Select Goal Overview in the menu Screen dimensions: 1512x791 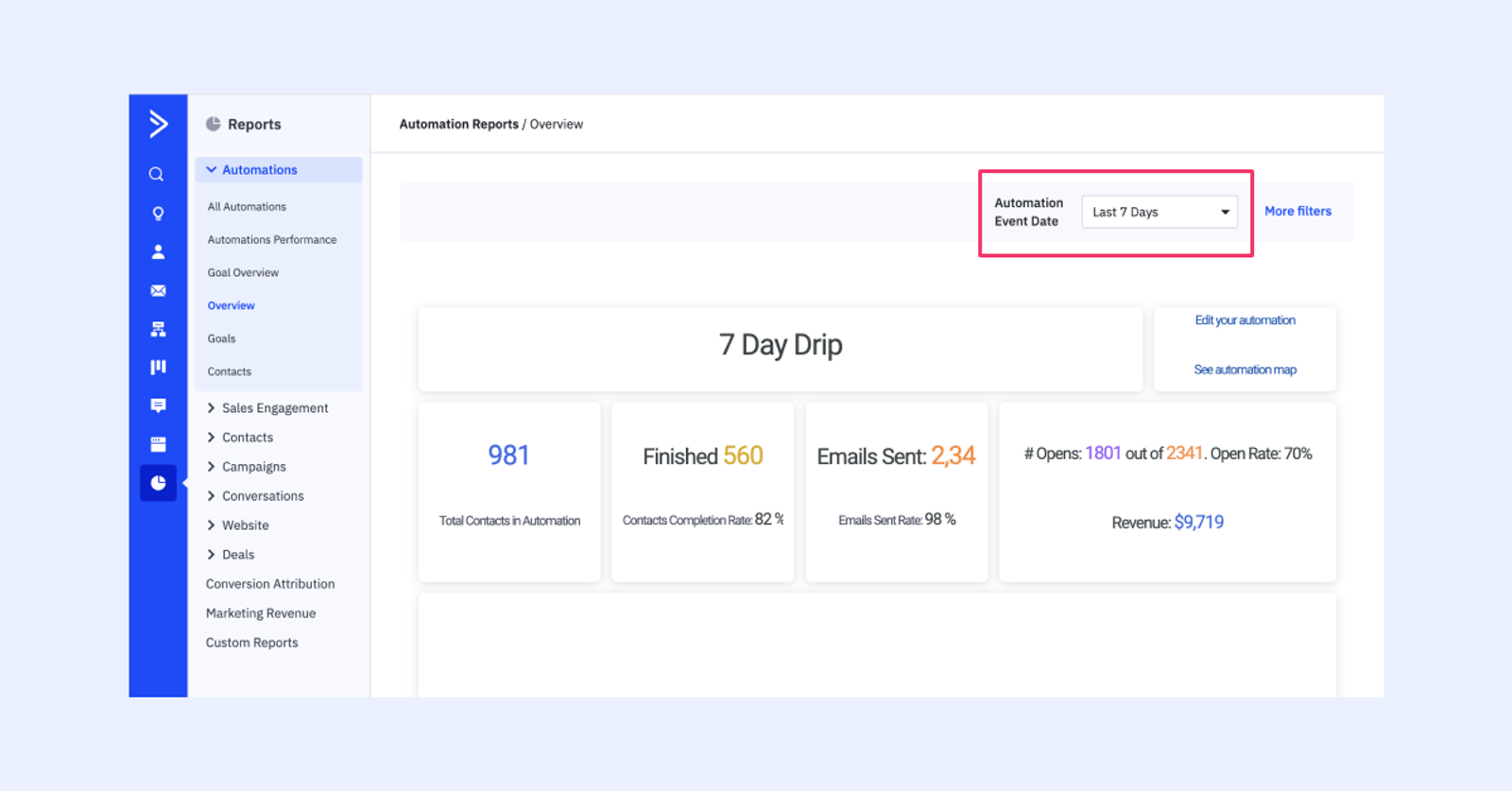[x=243, y=273]
